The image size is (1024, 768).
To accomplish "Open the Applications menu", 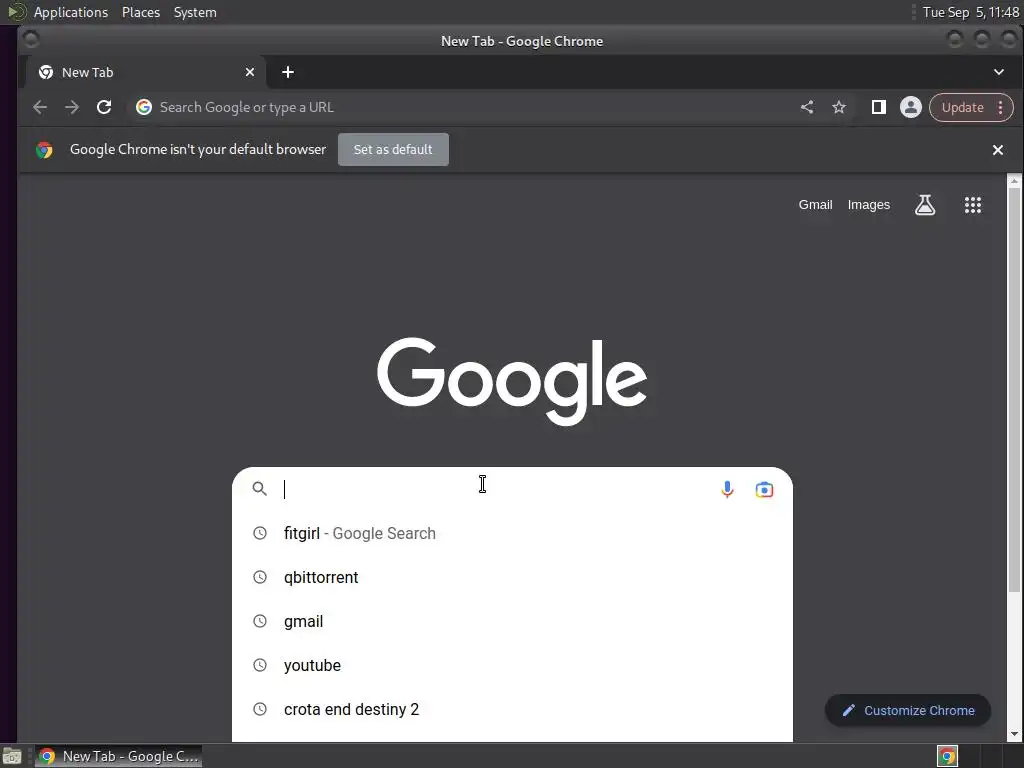I will (71, 12).
